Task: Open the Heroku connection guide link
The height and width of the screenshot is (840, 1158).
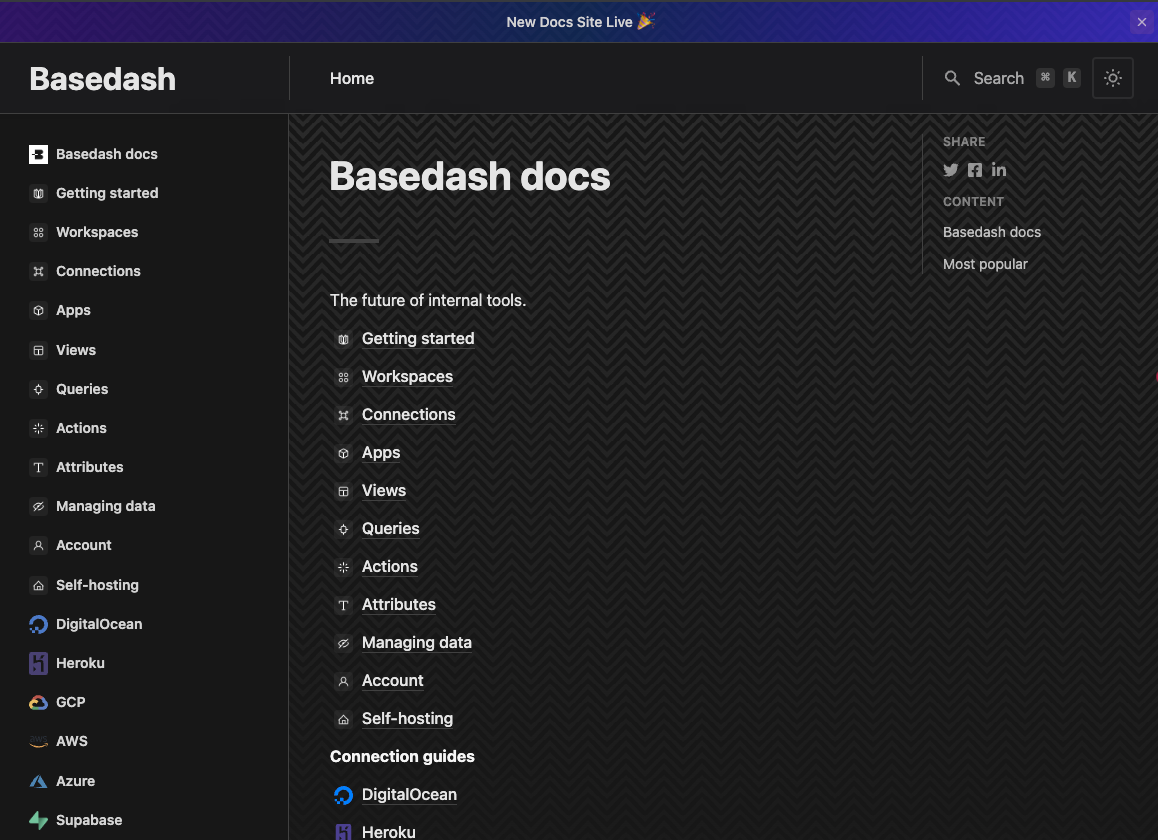Action: [388, 832]
